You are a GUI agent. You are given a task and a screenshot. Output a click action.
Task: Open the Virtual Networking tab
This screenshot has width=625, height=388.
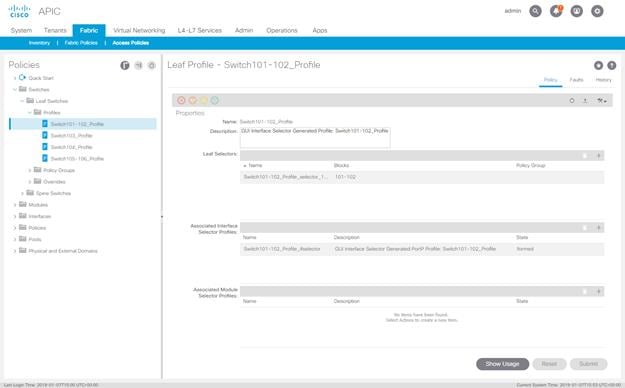click(x=139, y=30)
